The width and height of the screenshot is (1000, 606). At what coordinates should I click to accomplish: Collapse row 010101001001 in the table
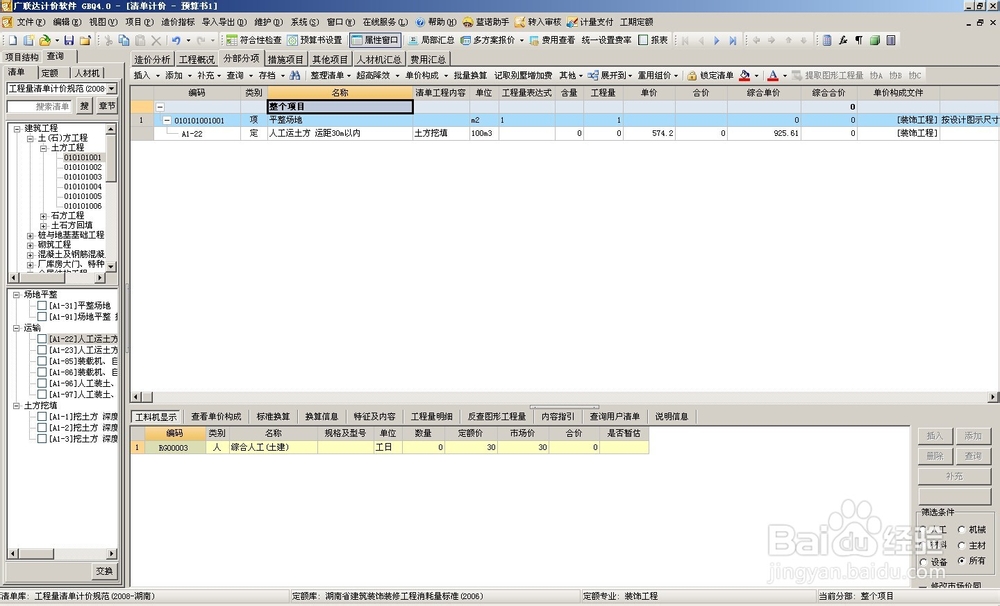point(167,121)
